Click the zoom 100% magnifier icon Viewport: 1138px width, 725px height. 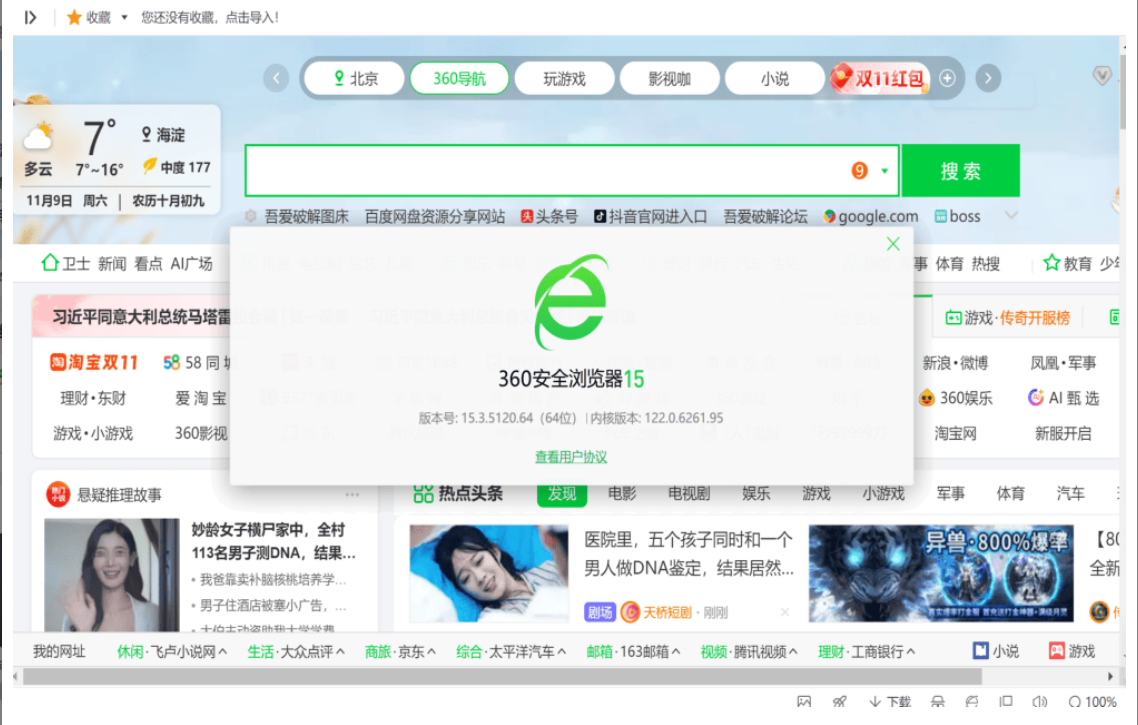[1075, 702]
